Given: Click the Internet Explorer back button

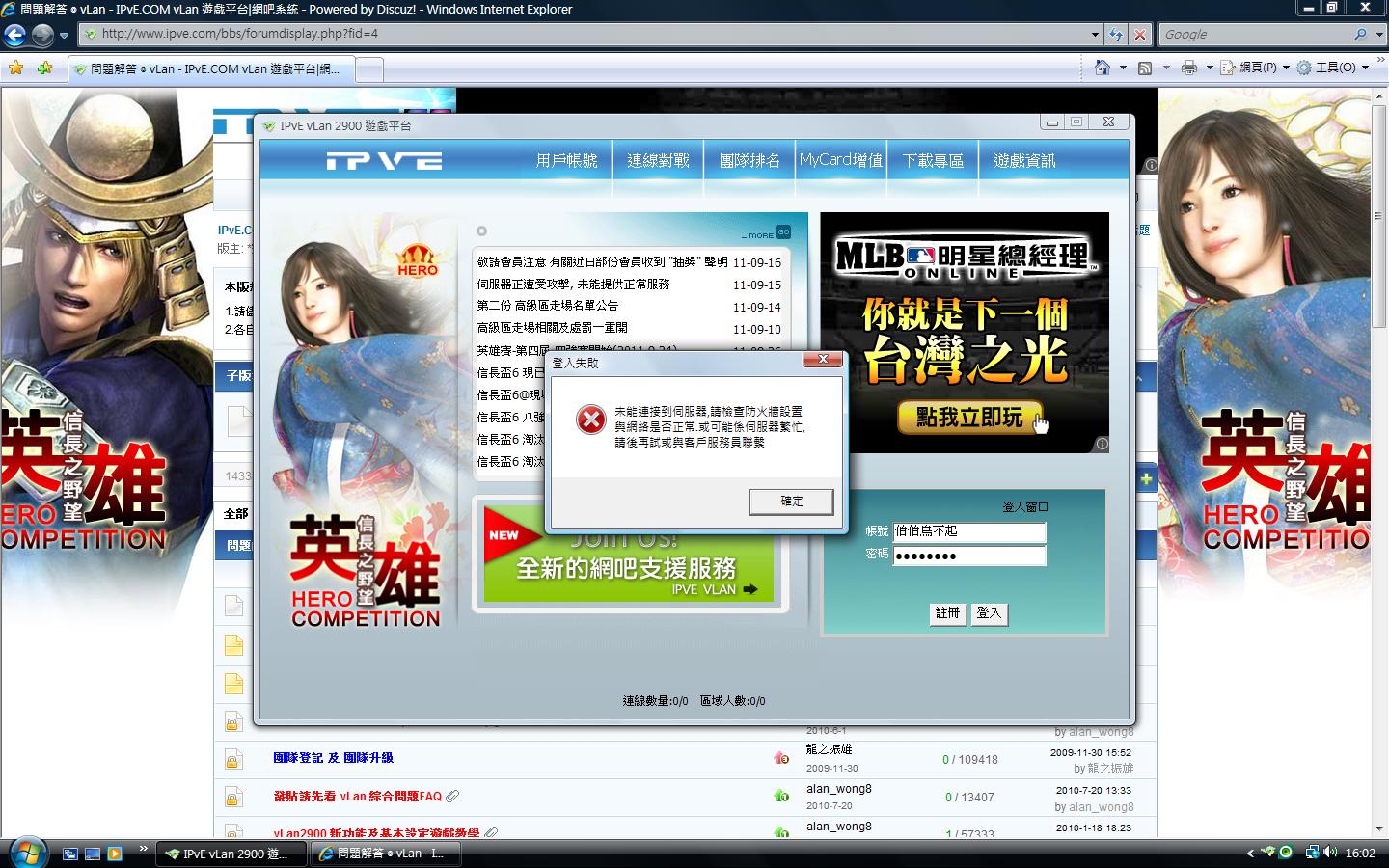Looking at the screenshot, I should click(14, 35).
